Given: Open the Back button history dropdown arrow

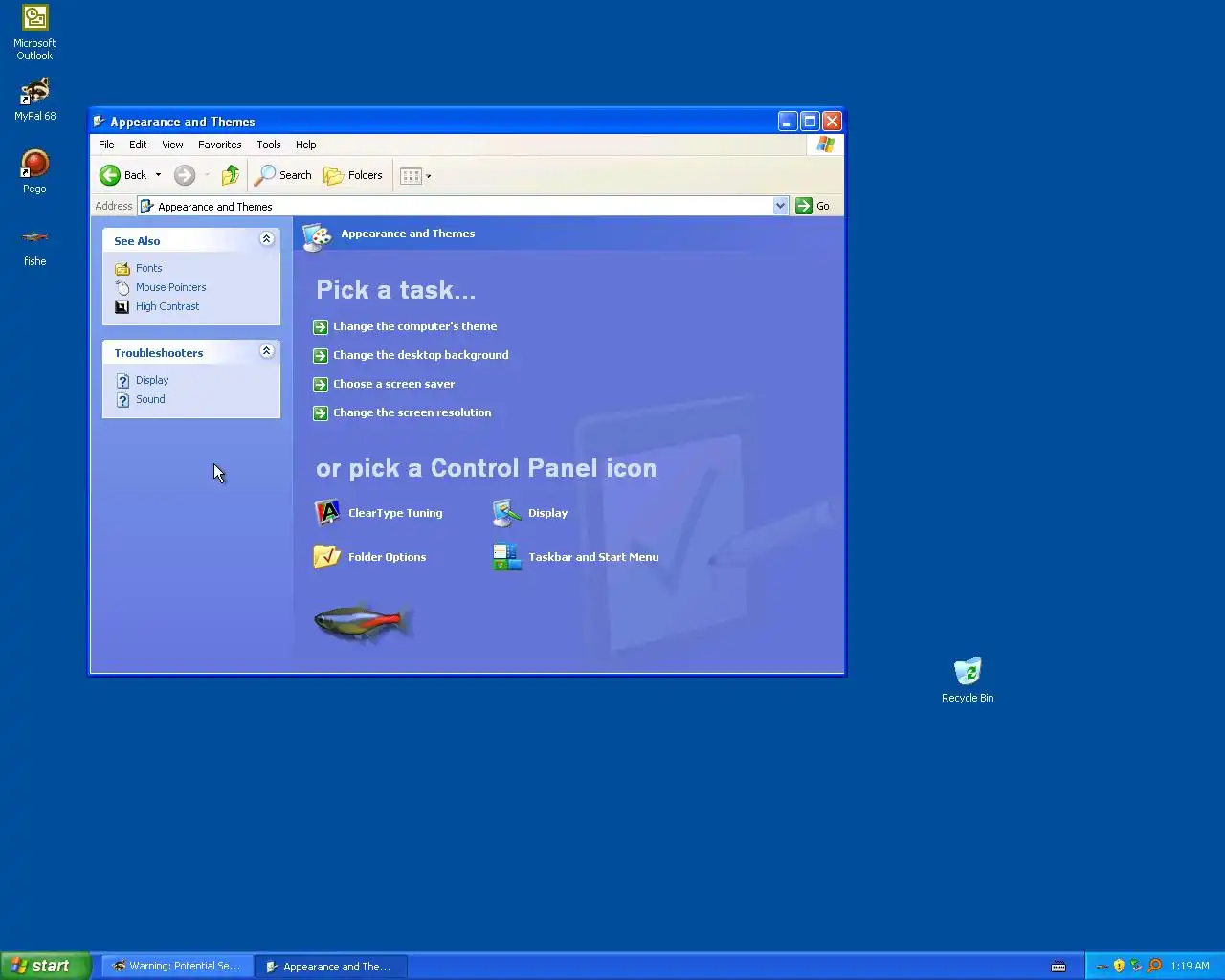Looking at the screenshot, I should point(159,175).
